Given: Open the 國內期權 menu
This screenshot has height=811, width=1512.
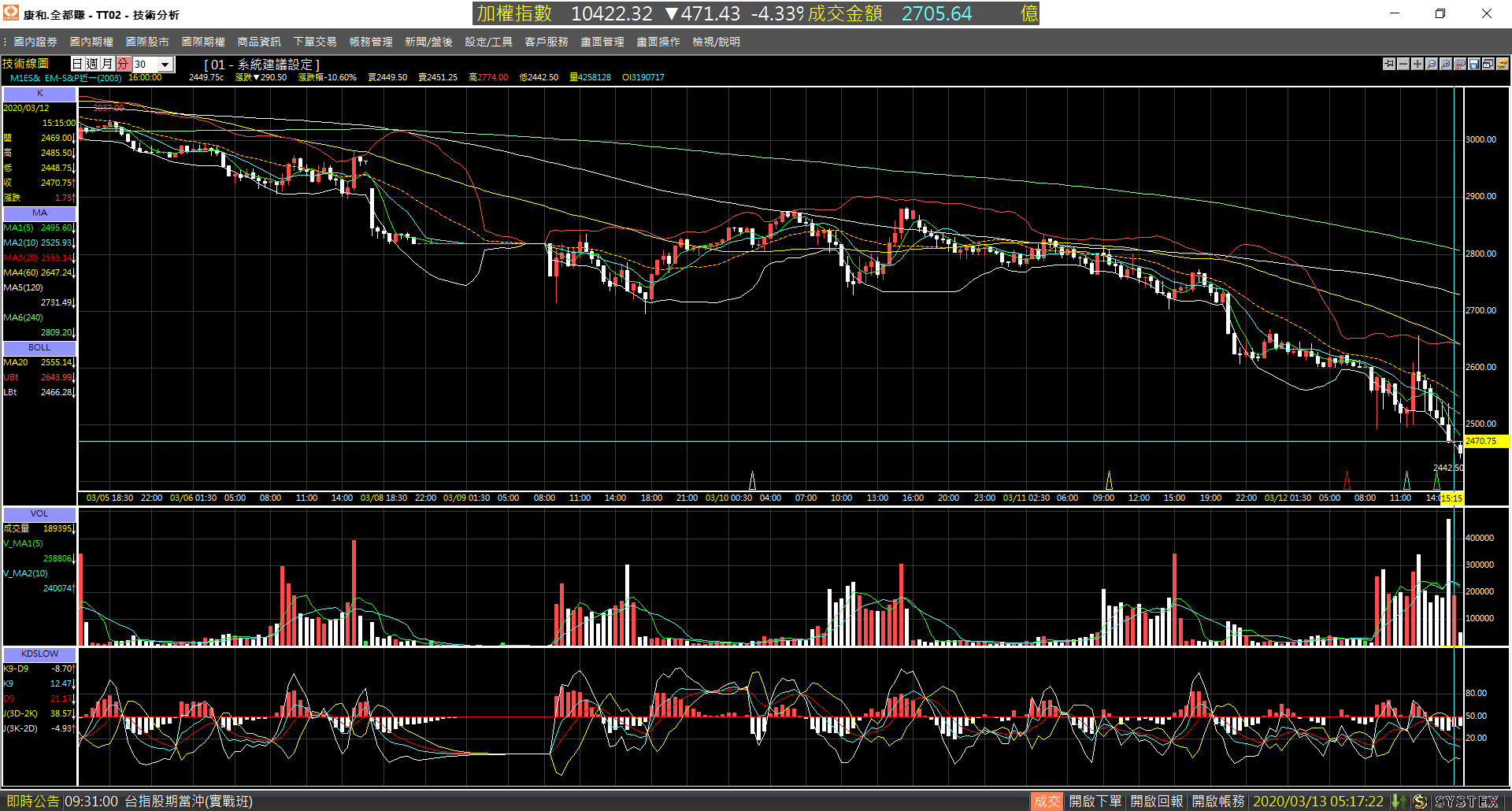Looking at the screenshot, I should pyautogui.click(x=91, y=42).
